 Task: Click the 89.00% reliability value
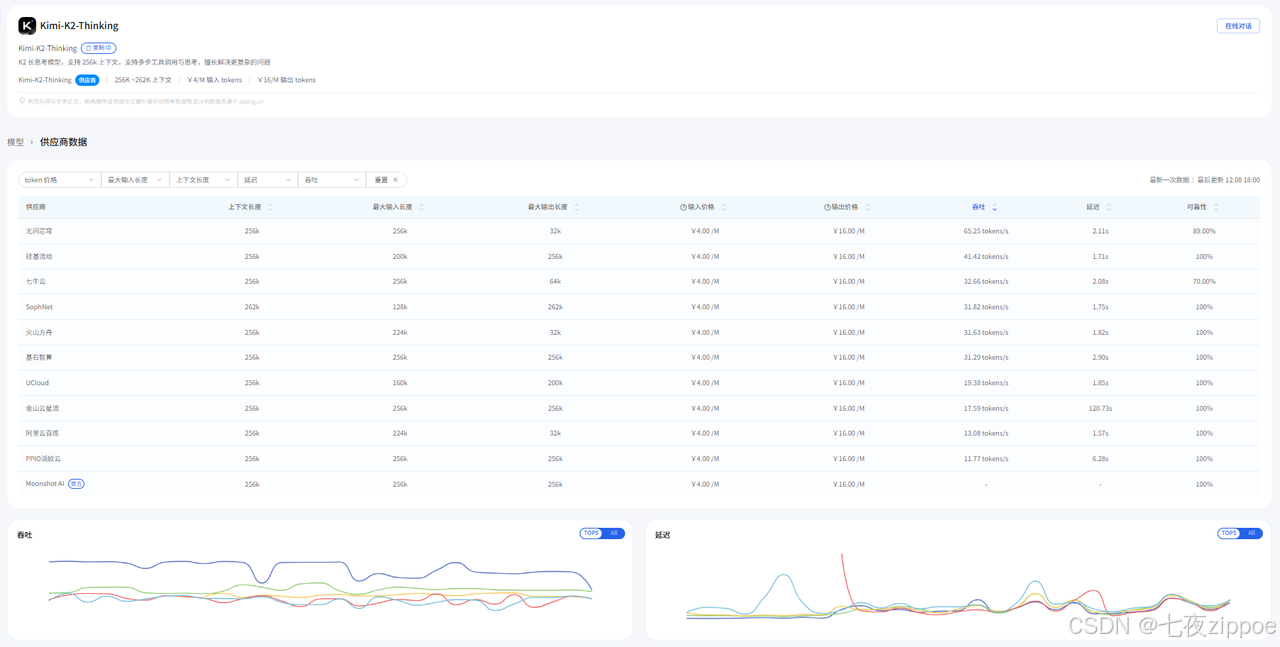[x=1204, y=231]
